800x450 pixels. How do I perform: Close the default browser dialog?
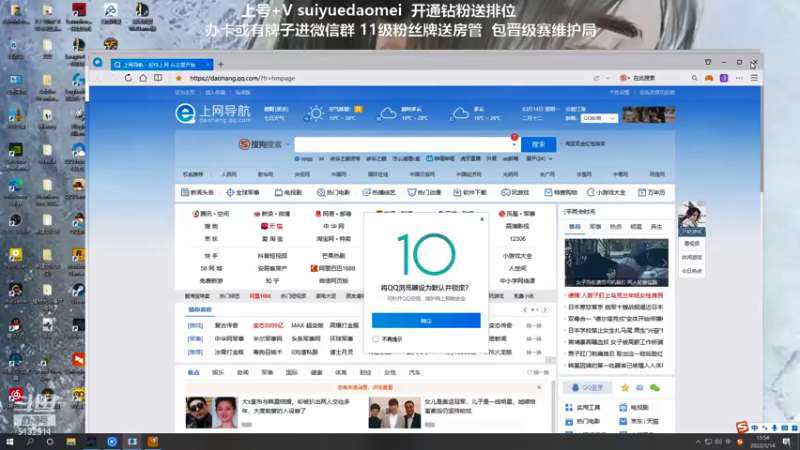(482, 219)
